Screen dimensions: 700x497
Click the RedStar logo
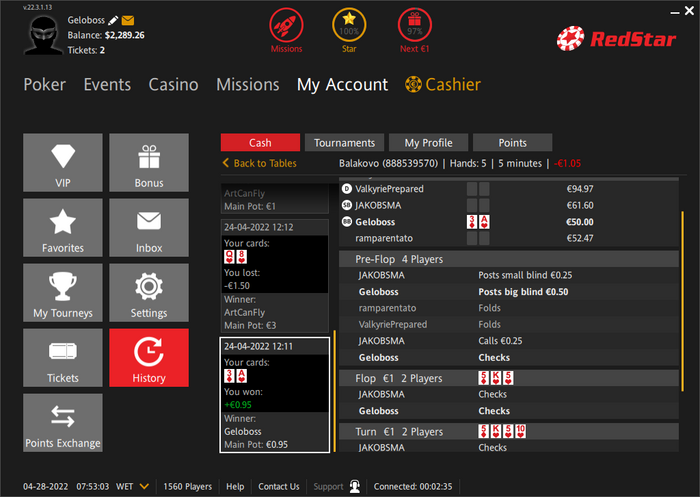(616, 38)
